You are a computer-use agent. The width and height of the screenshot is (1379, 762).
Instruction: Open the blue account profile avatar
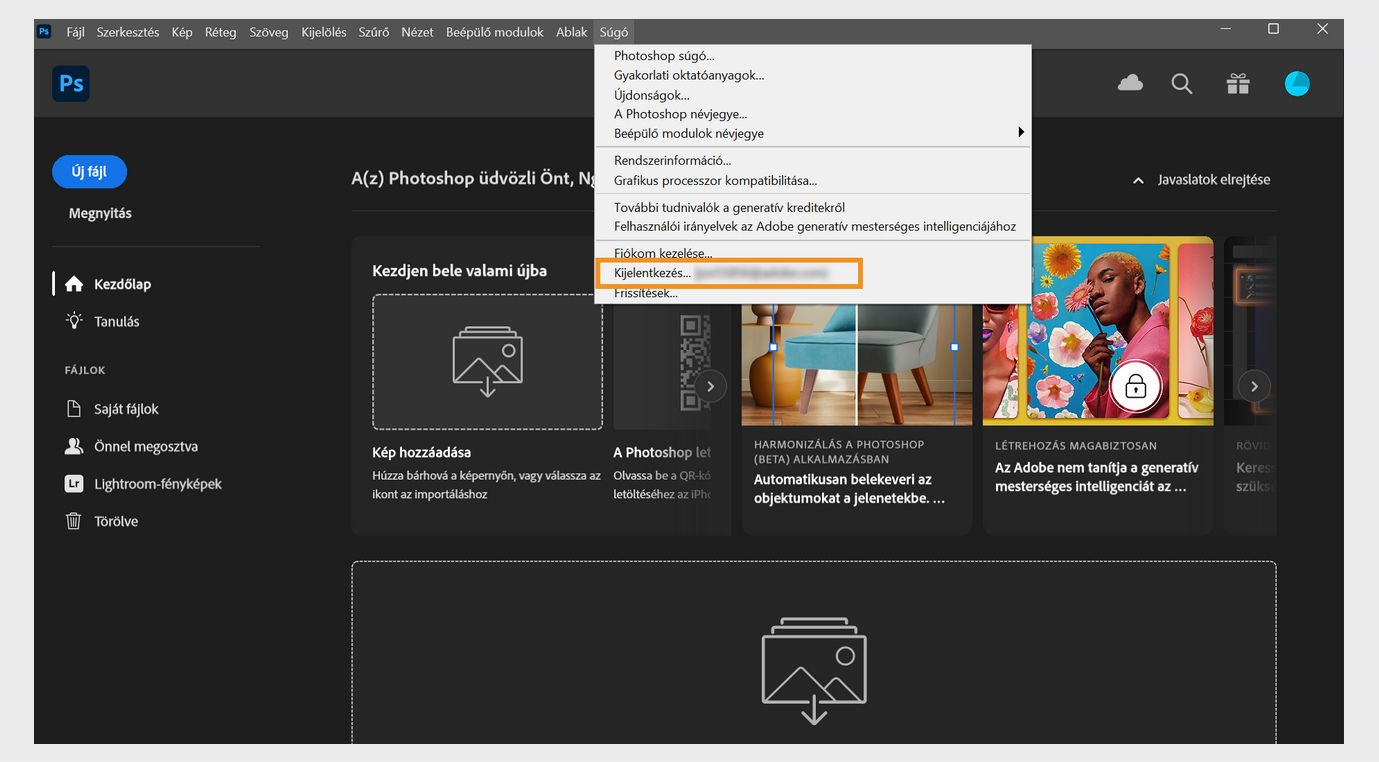(x=1297, y=84)
